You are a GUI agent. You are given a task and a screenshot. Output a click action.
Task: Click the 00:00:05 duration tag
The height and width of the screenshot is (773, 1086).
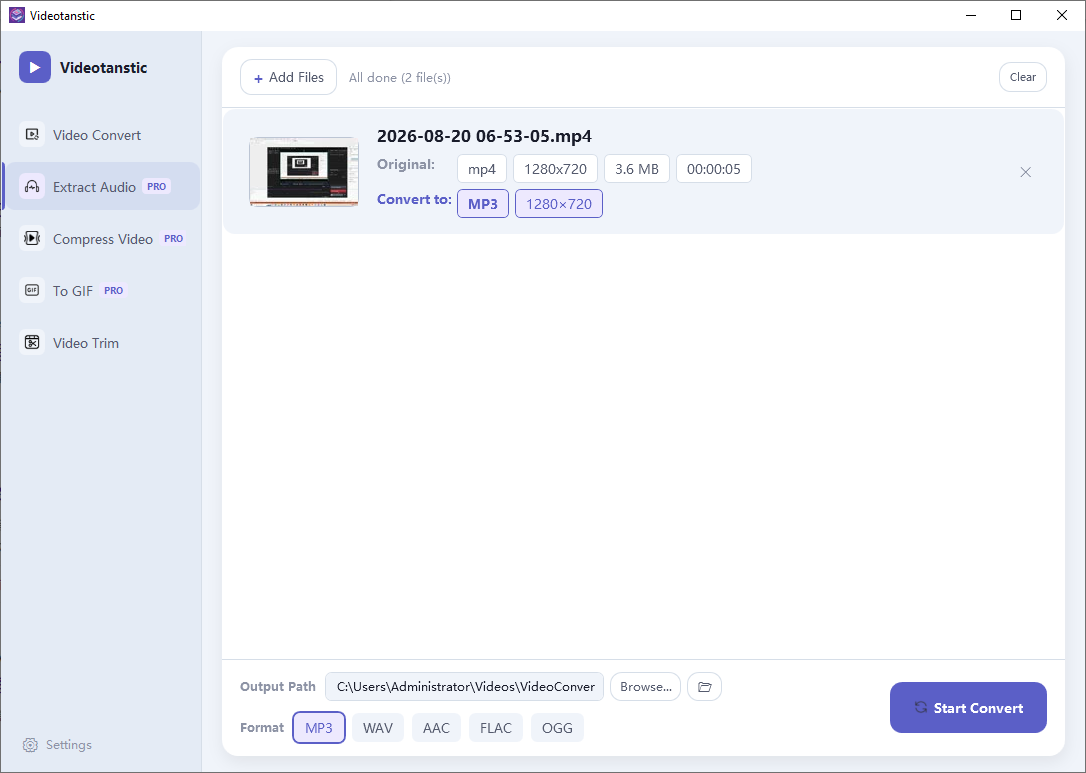click(713, 169)
